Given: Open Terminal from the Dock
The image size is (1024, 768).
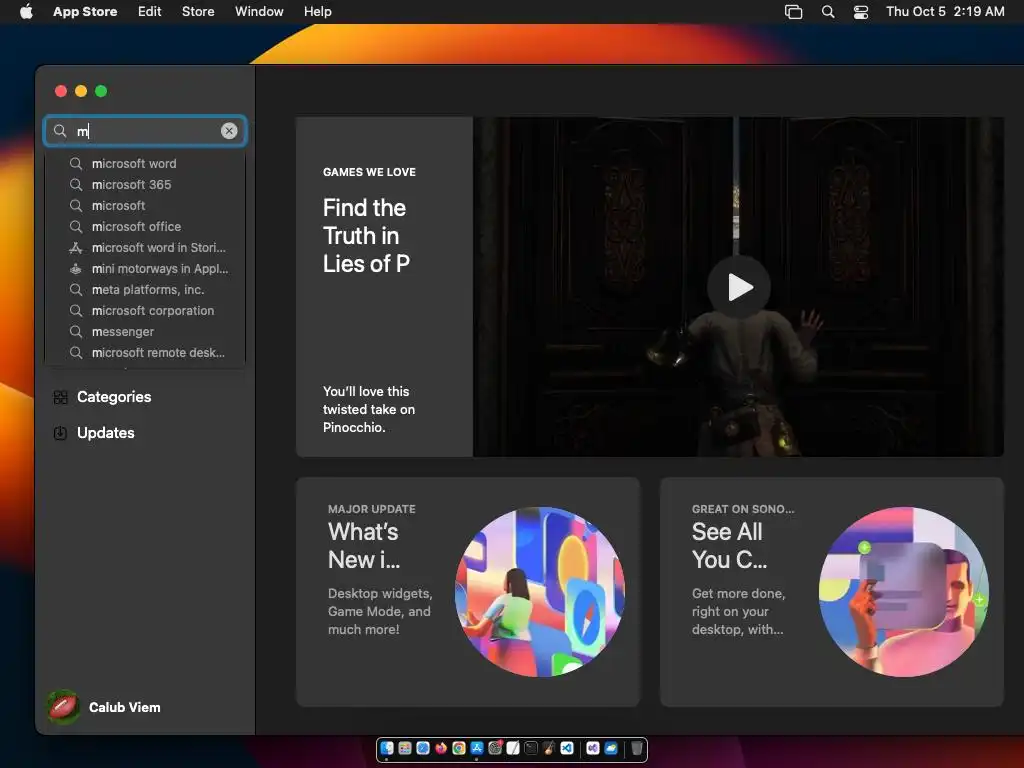Looking at the screenshot, I should click(531, 748).
